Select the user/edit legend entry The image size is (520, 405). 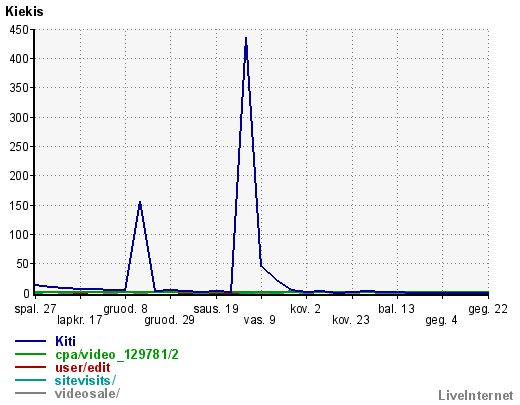point(82,367)
